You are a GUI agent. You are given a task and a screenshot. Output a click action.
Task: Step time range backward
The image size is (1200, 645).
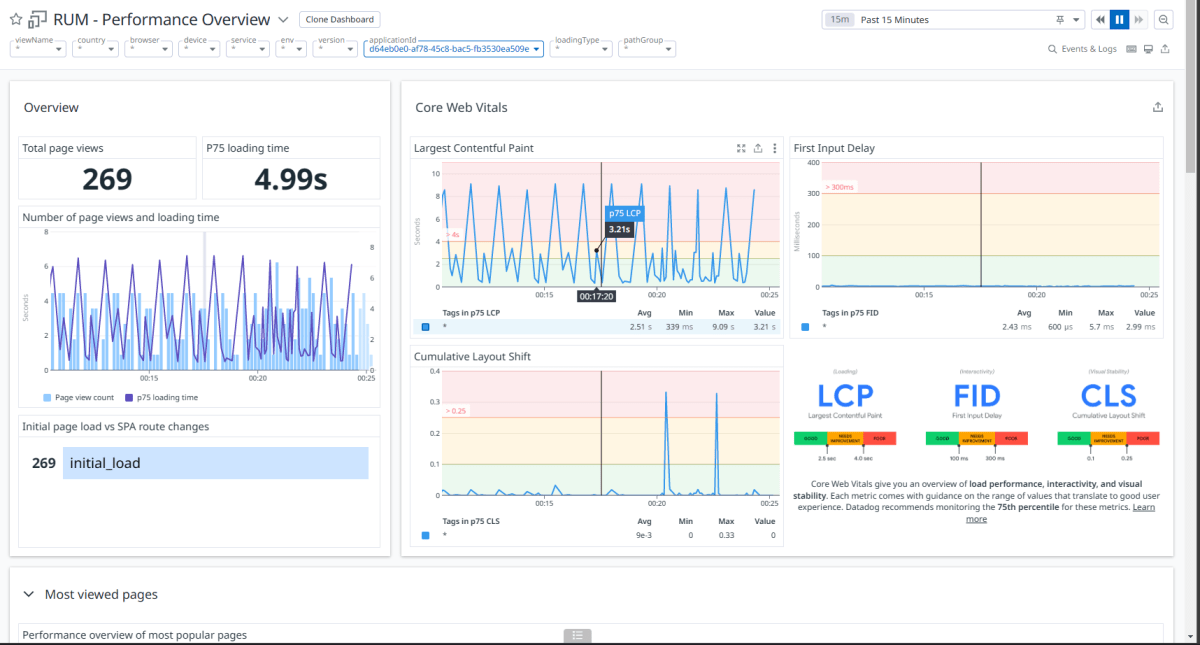(x=1100, y=20)
